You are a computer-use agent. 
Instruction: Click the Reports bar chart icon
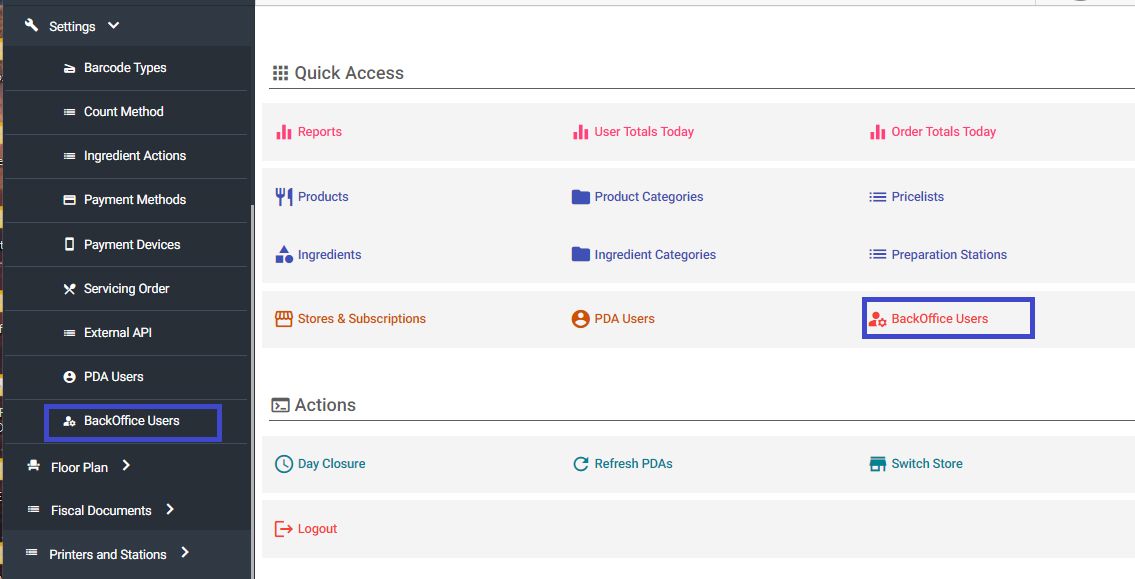tap(283, 132)
